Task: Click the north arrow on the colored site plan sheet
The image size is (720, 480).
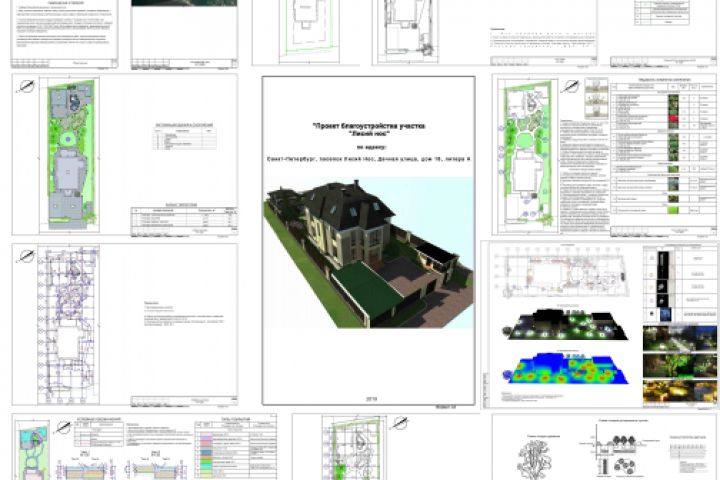Action: pos(26,86)
